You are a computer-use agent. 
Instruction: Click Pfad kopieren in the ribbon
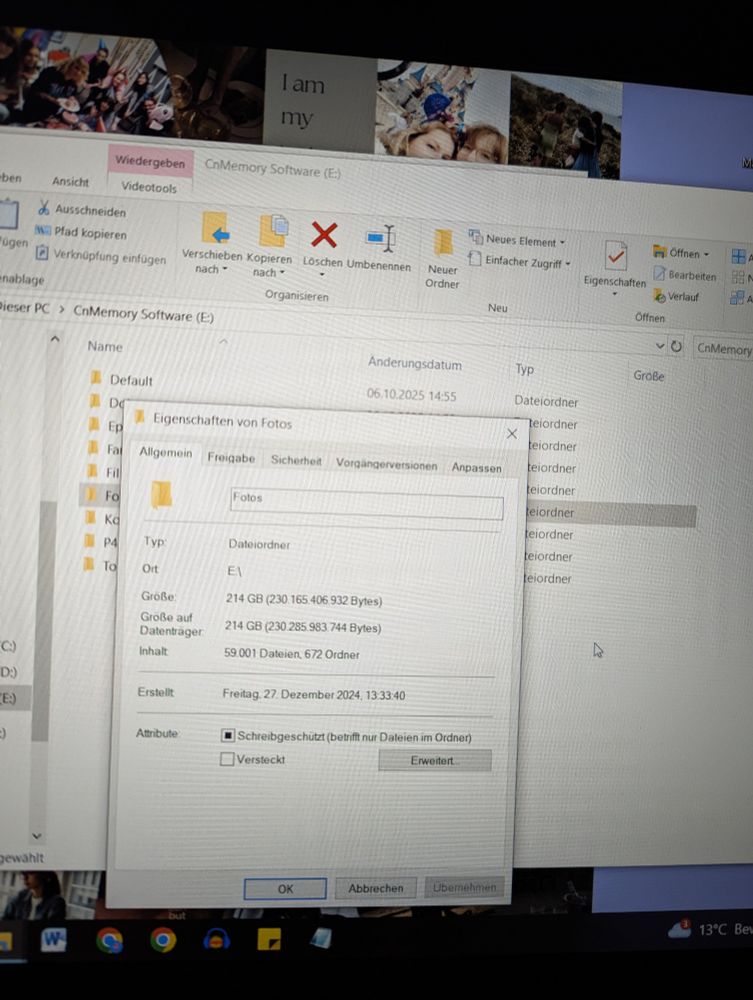coord(80,232)
